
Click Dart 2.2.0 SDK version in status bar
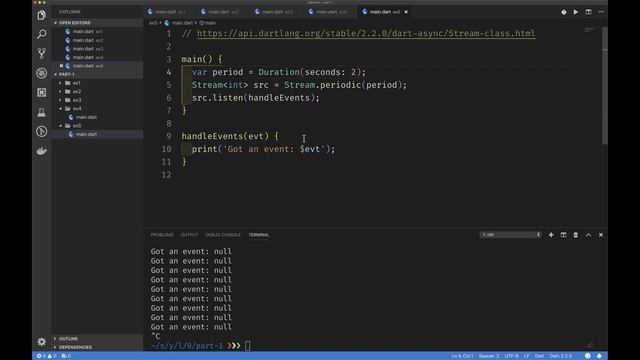tap(560, 356)
